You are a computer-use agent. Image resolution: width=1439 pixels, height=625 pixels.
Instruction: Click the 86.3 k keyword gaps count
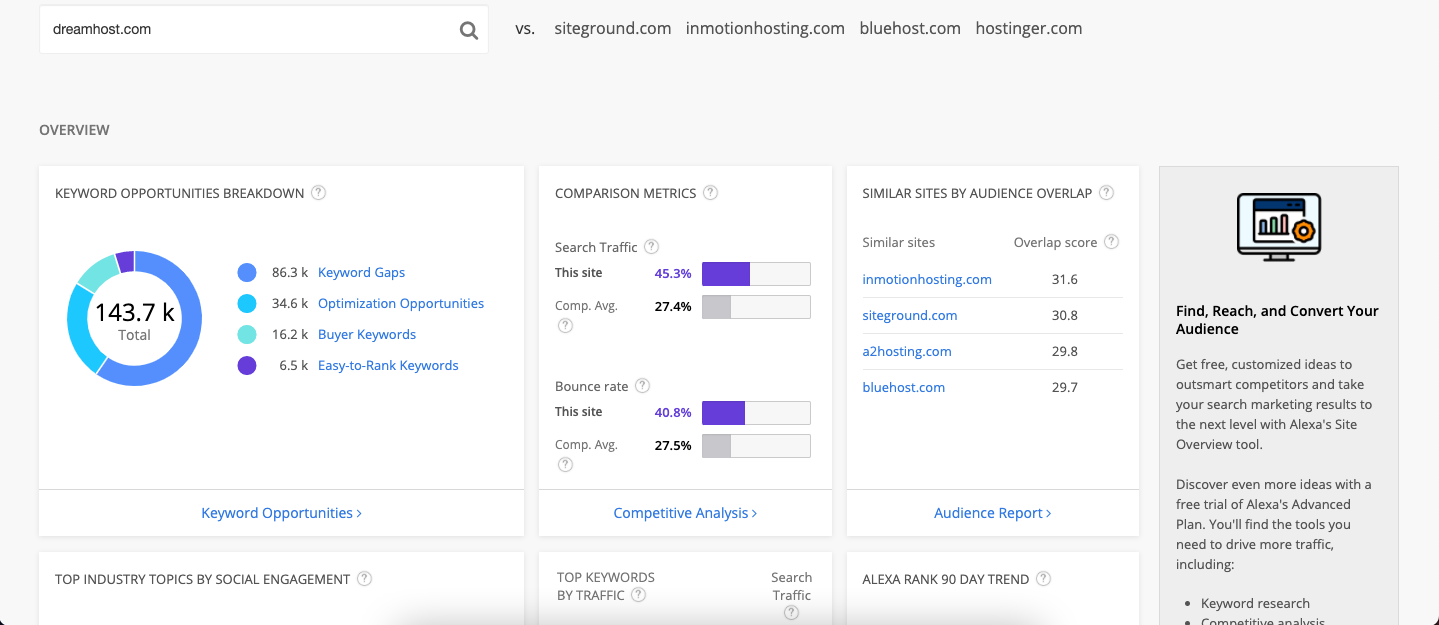[x=290, y=272]
